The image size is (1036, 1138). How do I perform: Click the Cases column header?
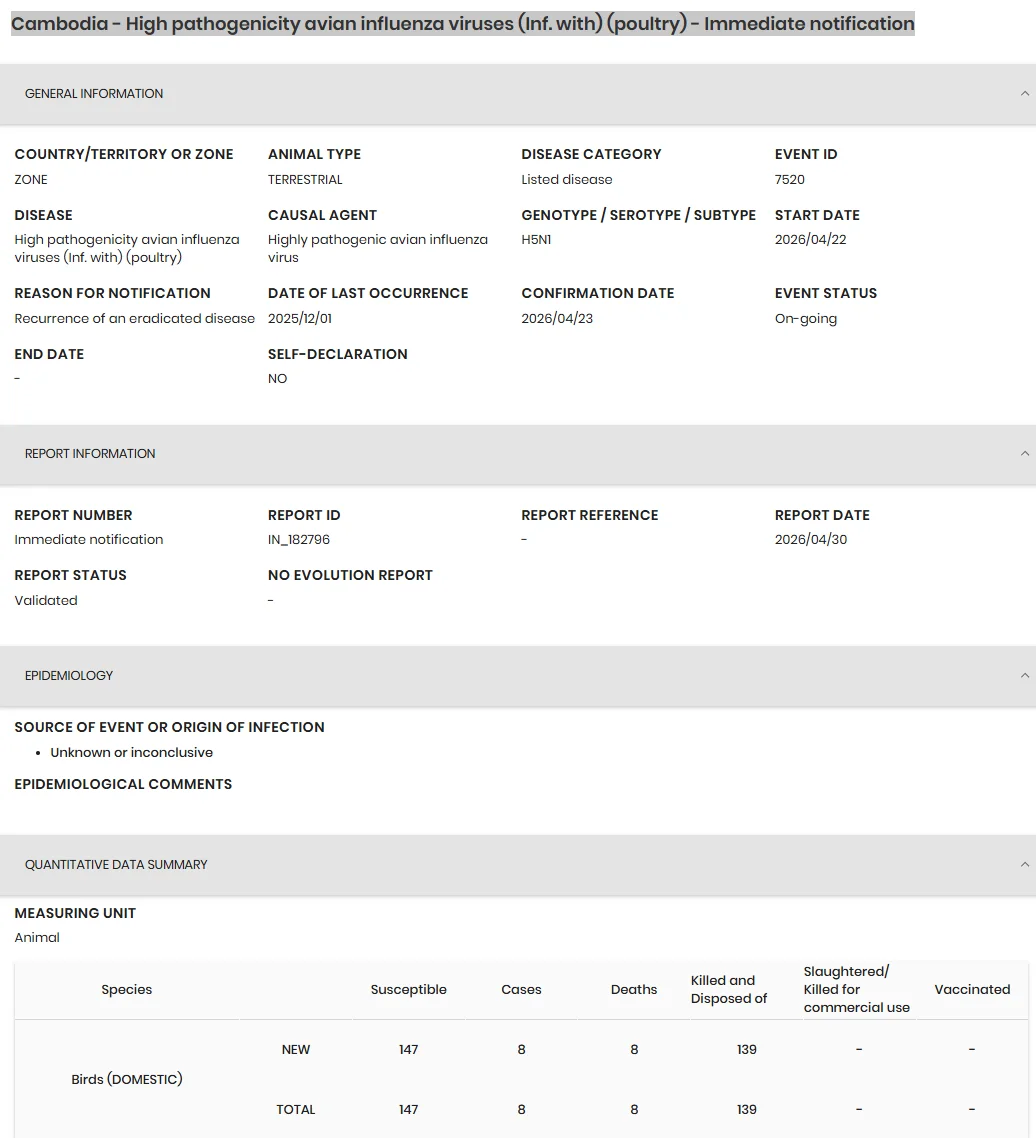521,989
